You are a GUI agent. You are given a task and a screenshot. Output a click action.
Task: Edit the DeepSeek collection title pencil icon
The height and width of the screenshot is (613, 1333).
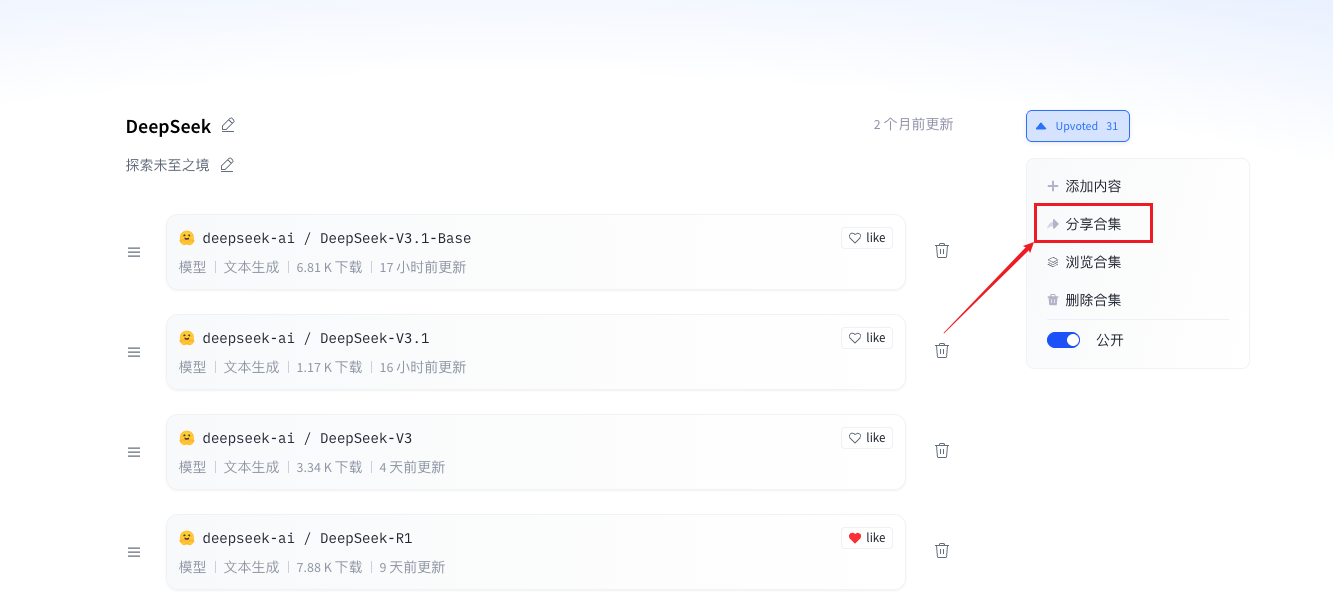tap(228, 125)
